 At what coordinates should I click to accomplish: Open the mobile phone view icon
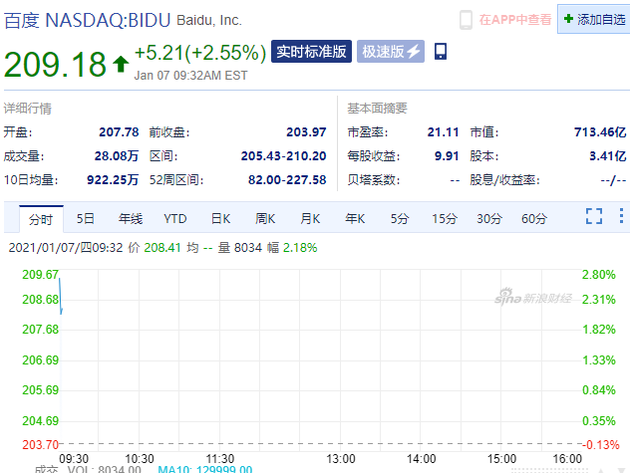pos(440,51)
